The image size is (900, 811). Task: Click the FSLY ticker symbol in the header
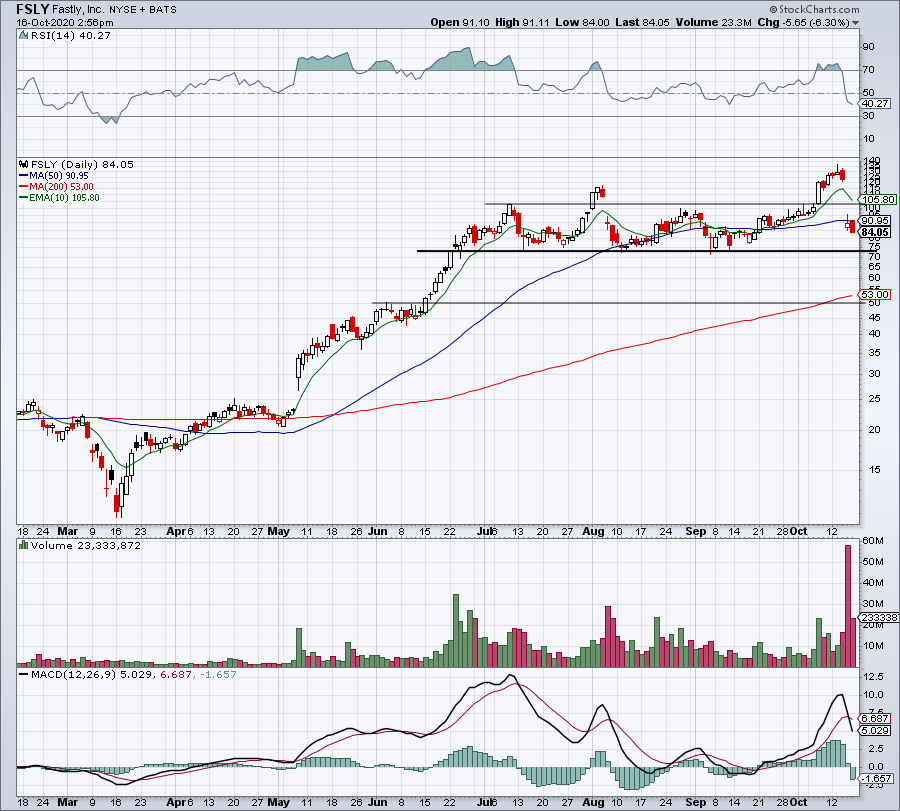tap(32, 9)
